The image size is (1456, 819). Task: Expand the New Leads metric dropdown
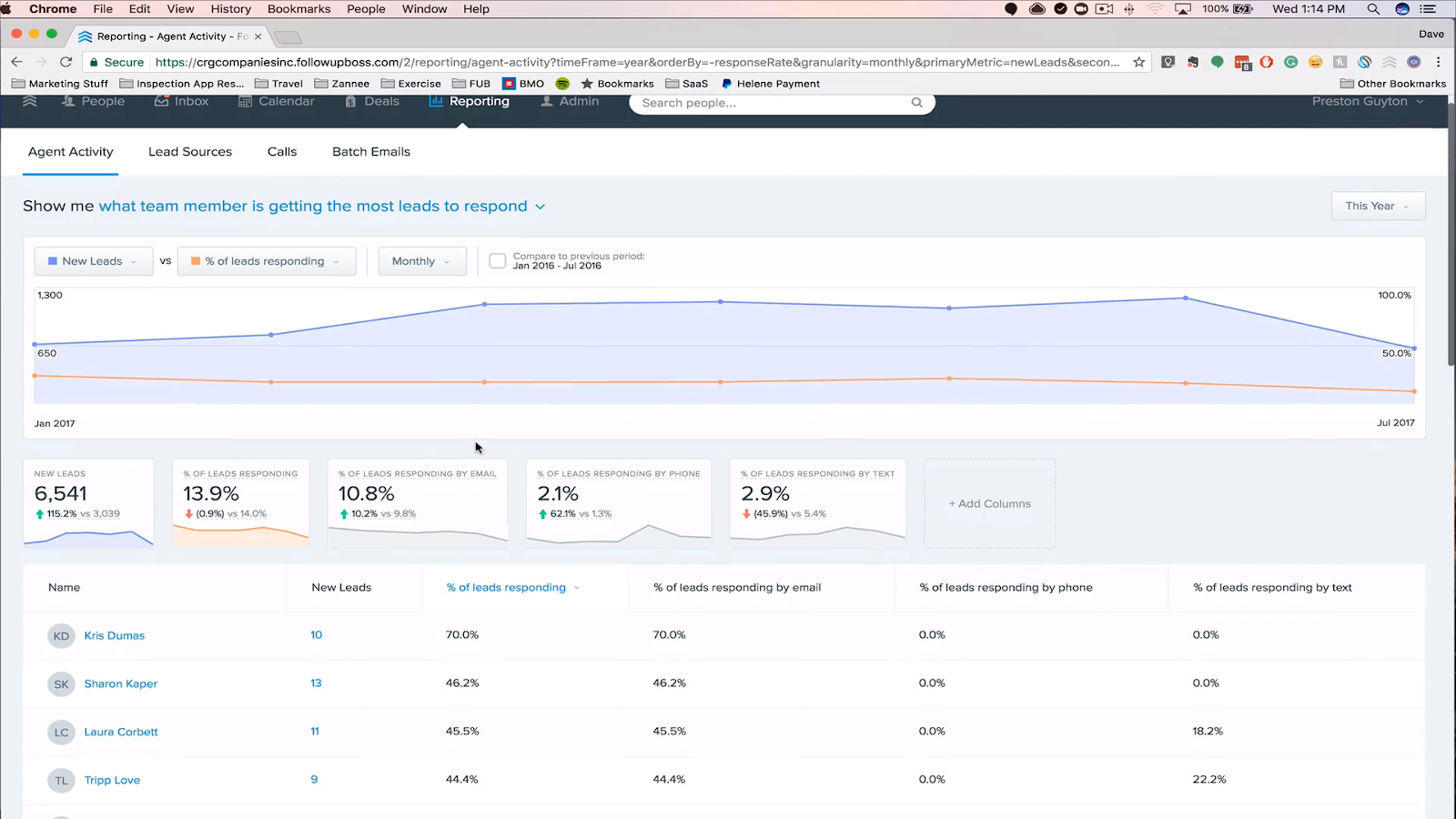[93, 261]
